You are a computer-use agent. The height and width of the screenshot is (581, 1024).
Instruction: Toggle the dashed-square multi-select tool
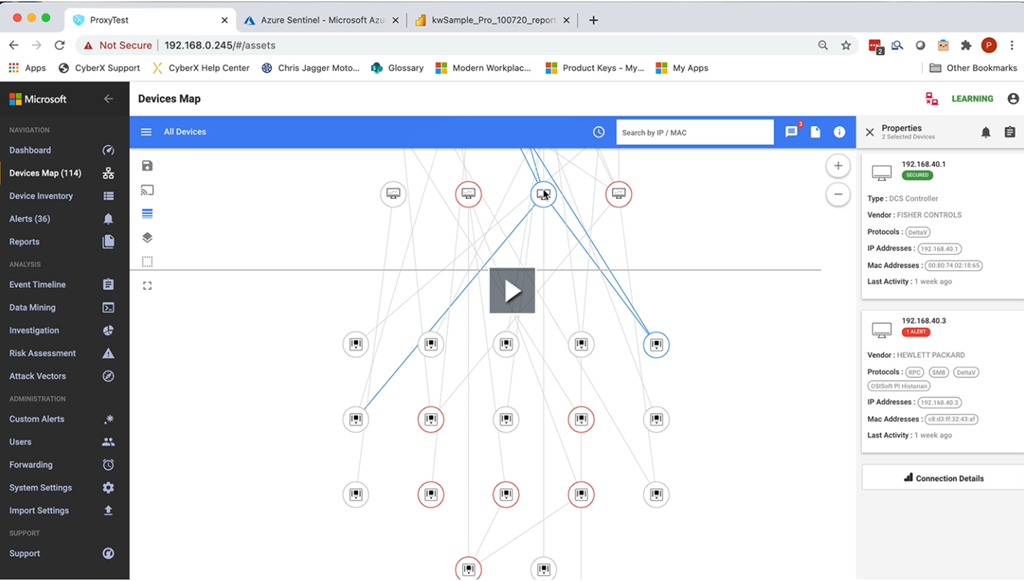pyautogui.click(x=147, y=262)
